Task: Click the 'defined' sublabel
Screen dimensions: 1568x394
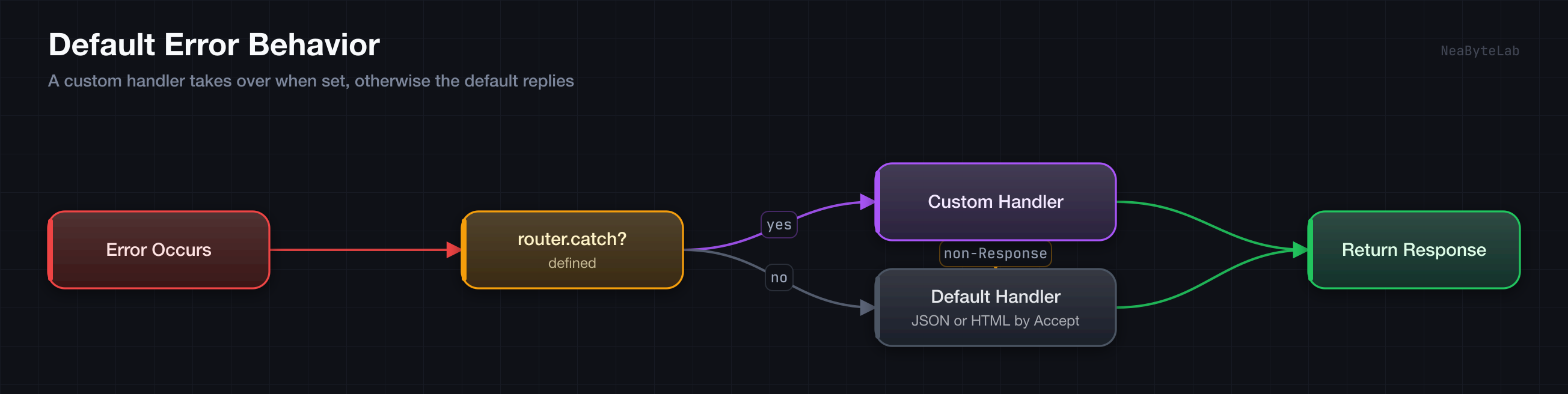Action: pos(572,262)
